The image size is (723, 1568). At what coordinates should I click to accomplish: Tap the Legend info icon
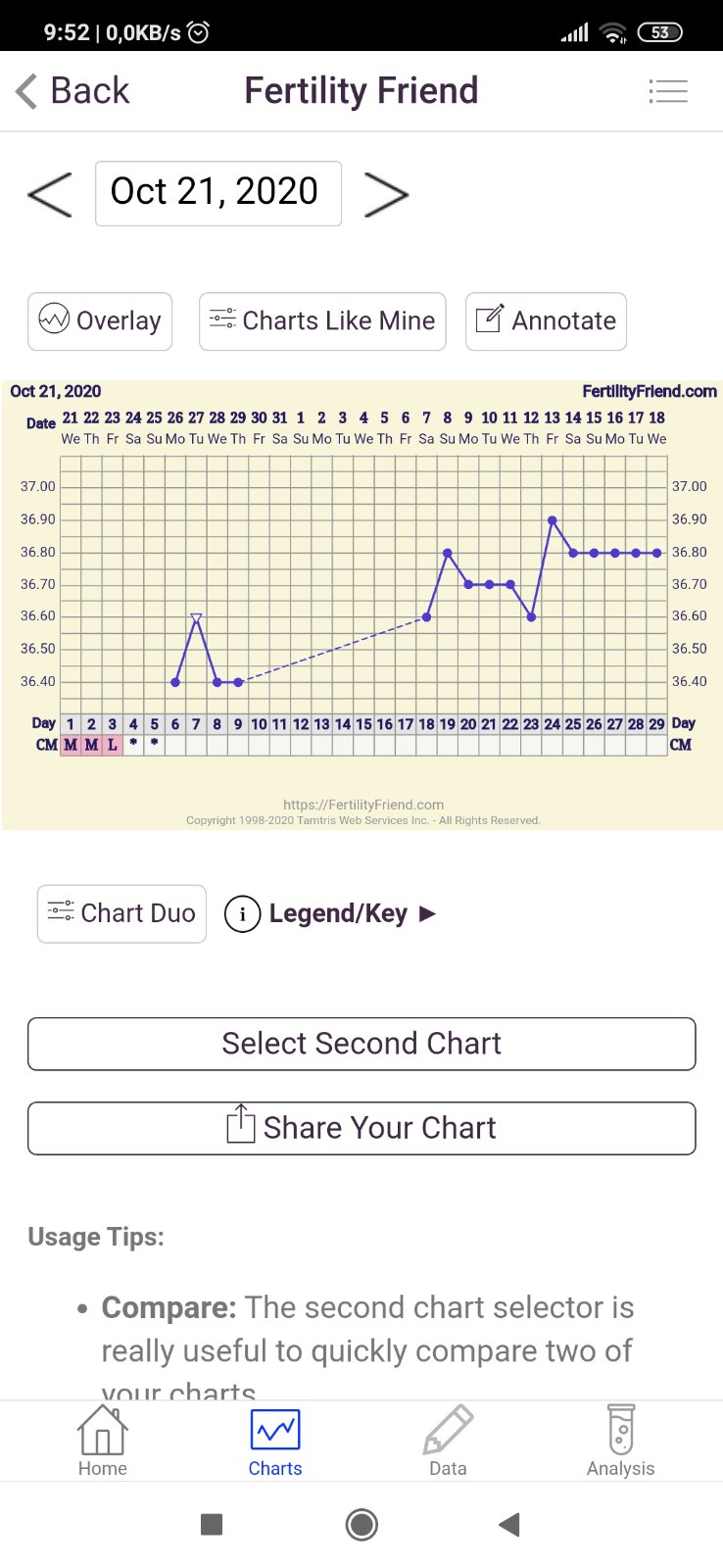pos(242,914)
